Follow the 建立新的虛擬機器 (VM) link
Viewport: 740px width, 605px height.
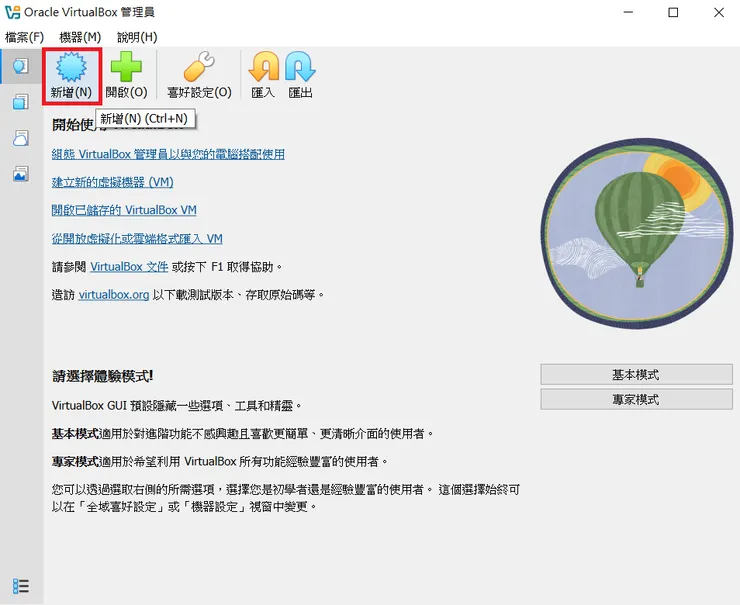point(112,182)
